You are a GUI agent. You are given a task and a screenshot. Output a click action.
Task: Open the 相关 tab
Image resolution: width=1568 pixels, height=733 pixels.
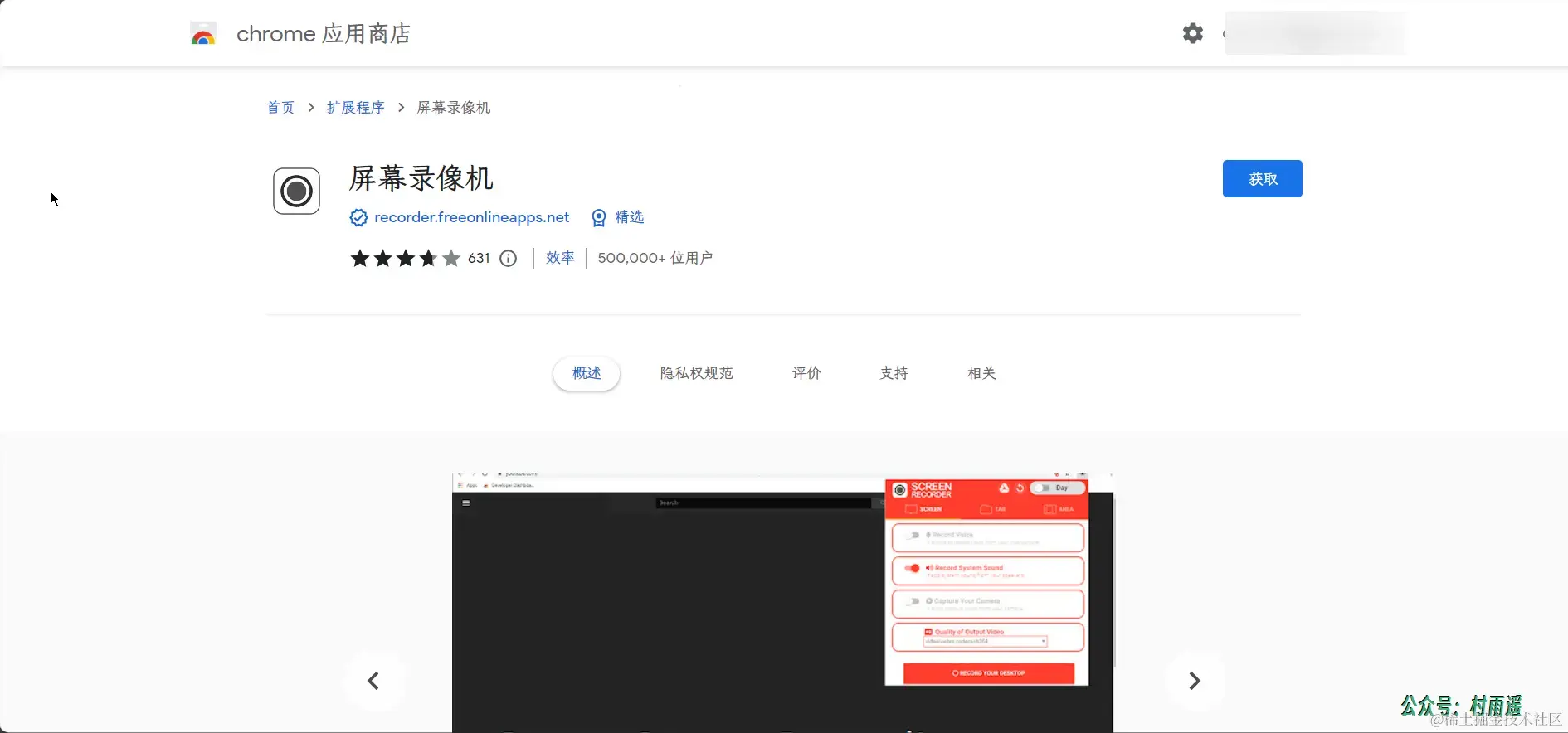pyautogui.click(x=981, y=373)
